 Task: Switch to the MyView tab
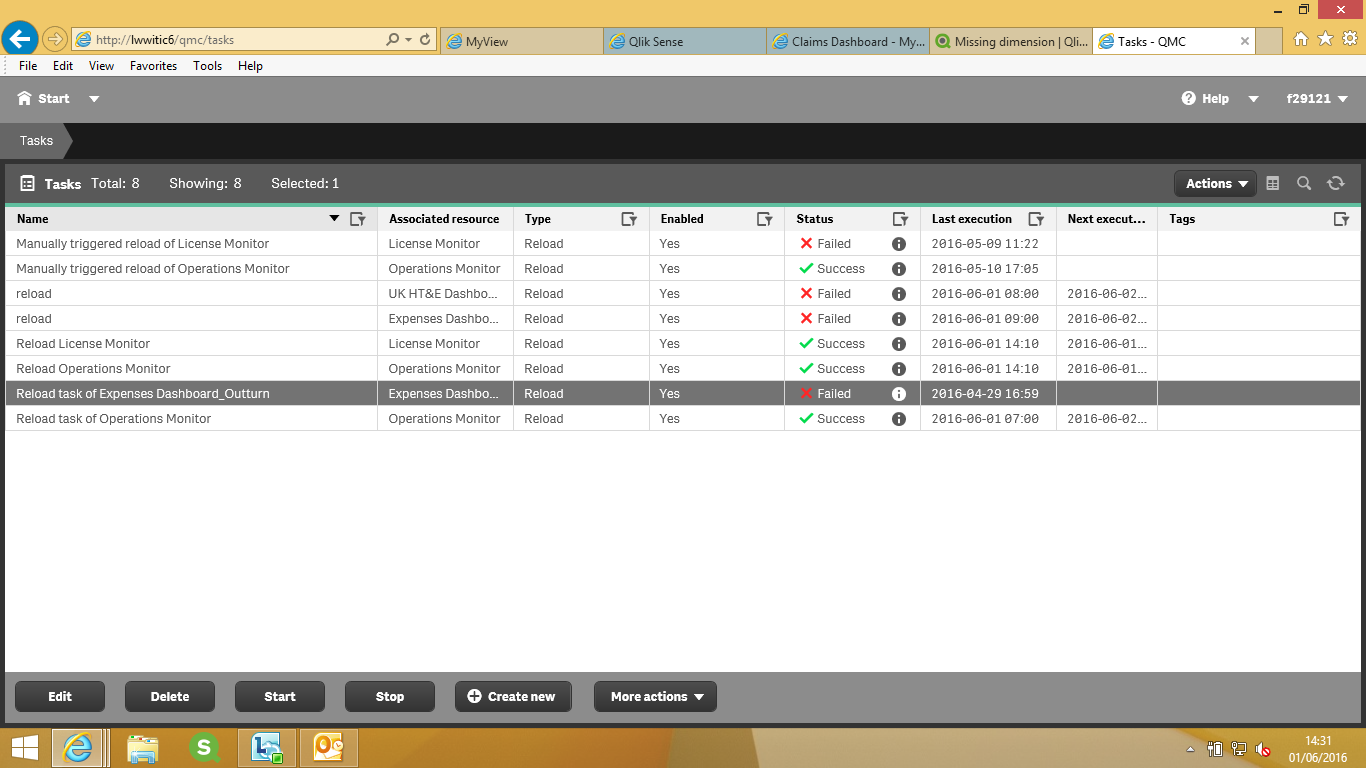(x=521, y=41)
